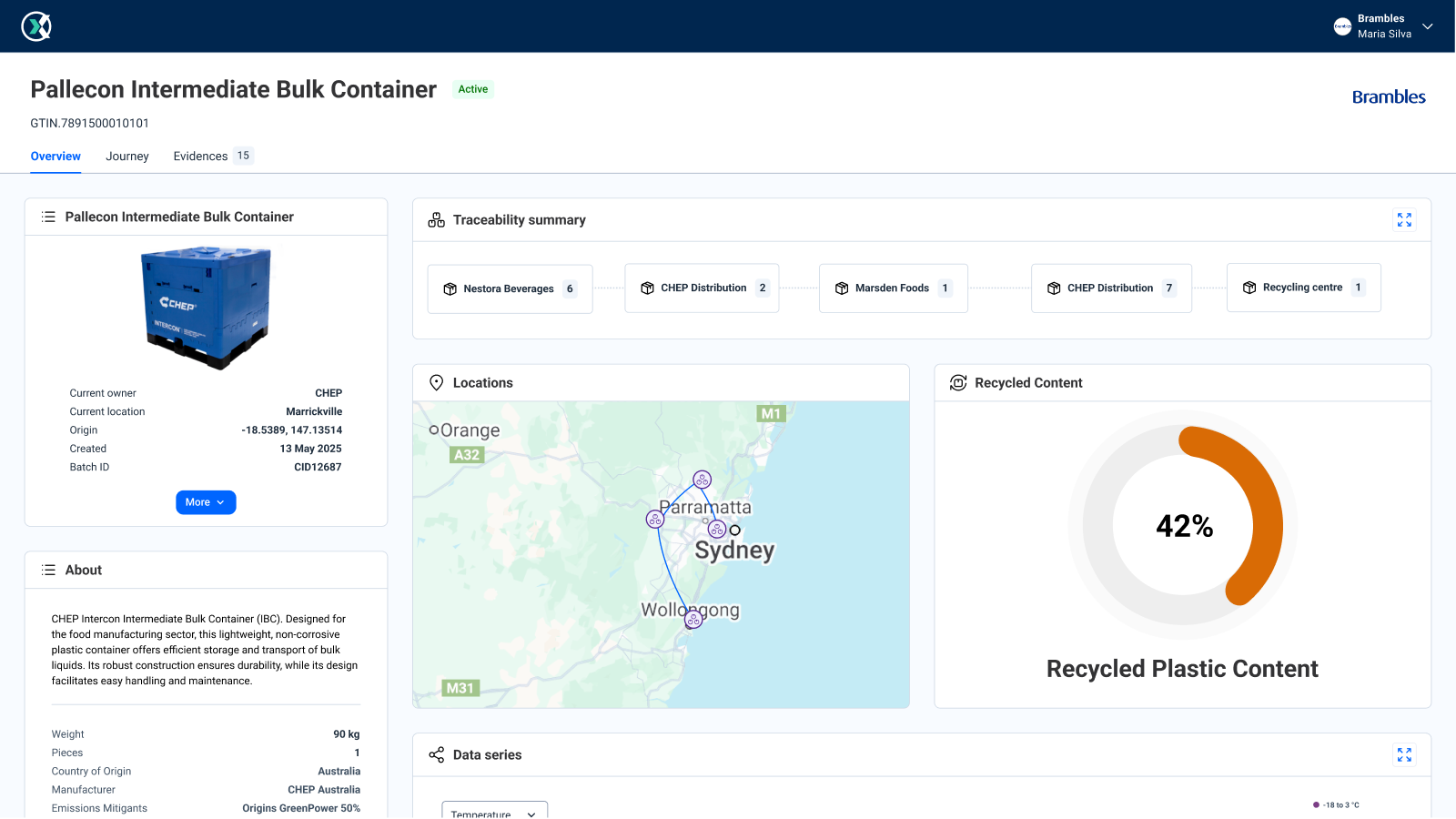Viewport: 1456px width, 819px height.
Task: Open the Journey tab
Action: coord(127,157)
